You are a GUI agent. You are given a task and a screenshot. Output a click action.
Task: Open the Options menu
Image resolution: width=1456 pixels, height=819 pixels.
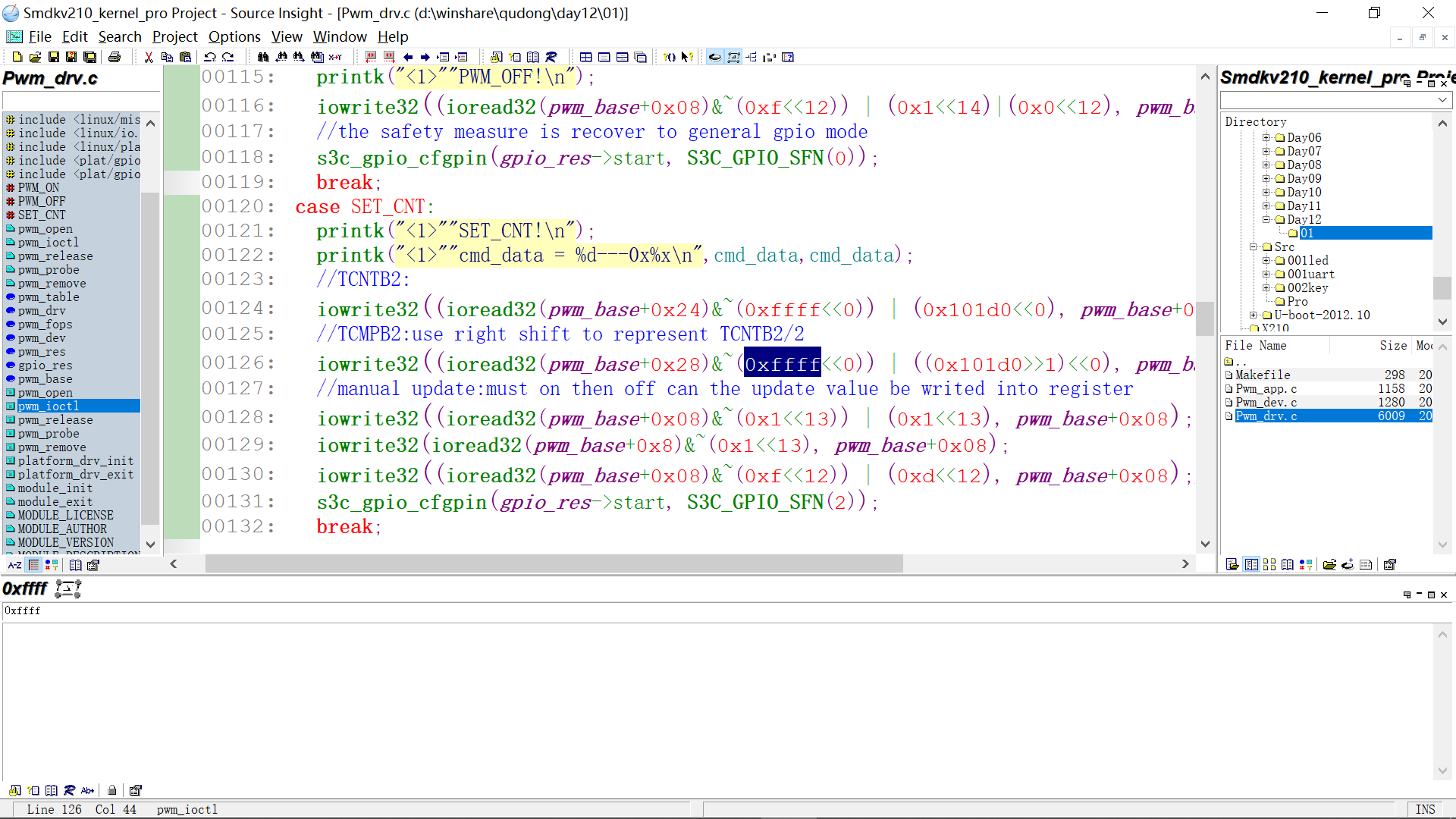[x=234, y=36]
